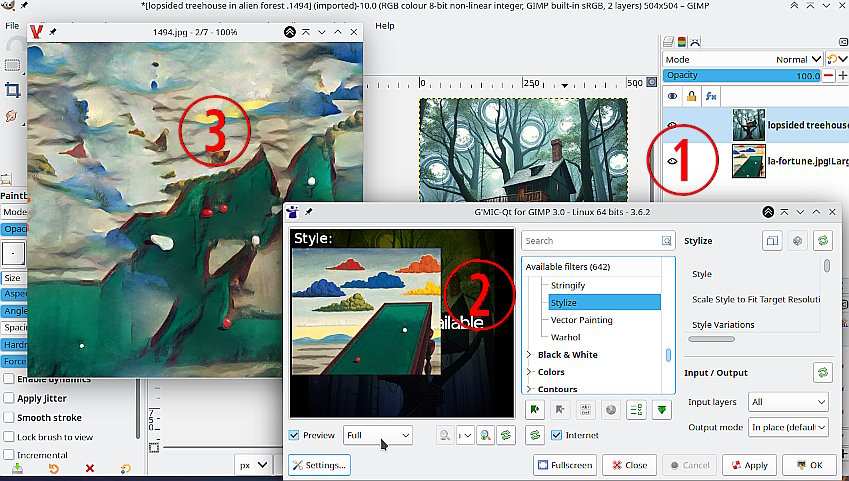Screen dimensions: 849x481
Task: Select the Crop tool in GIMP toolbox
Action: coord(12,90)
